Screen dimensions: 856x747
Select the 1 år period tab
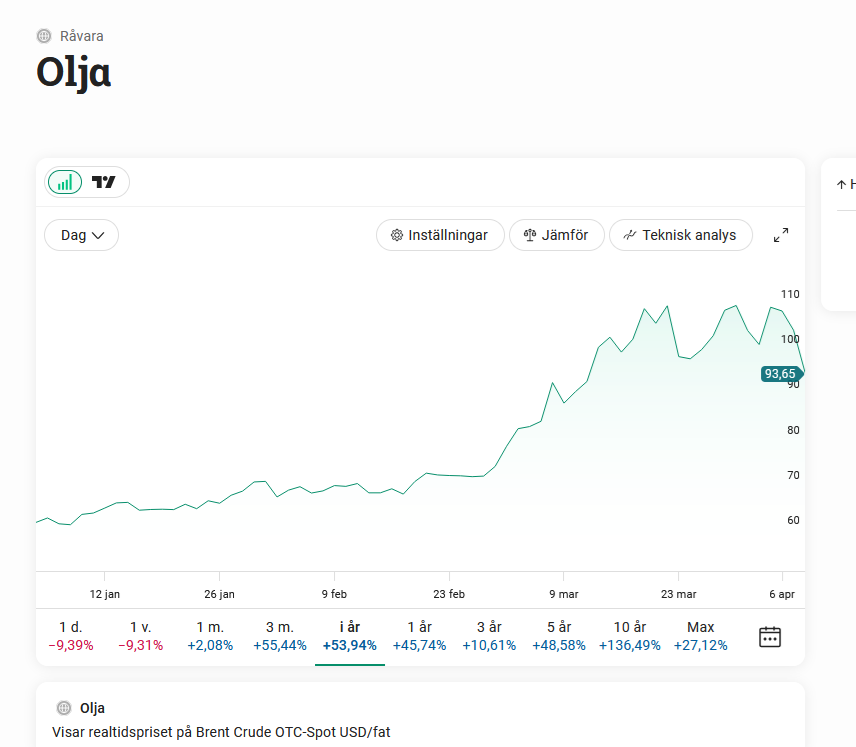(x=420, y=636)
